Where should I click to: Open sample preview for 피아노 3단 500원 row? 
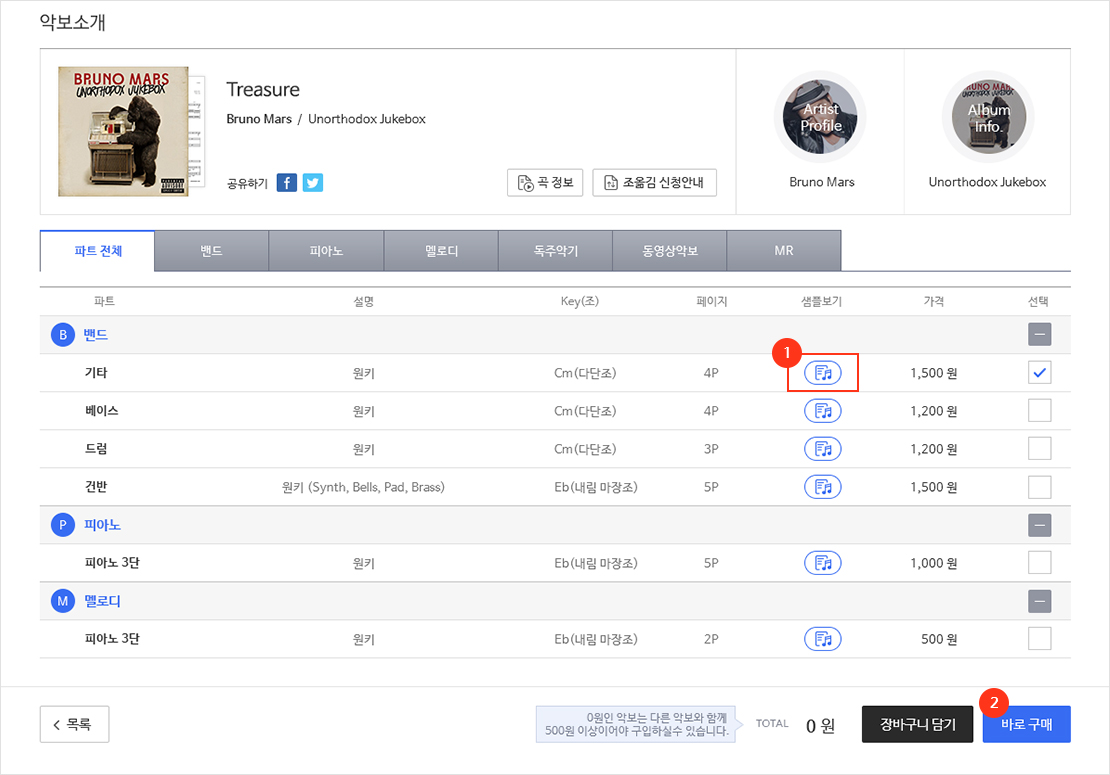point(823,639)
